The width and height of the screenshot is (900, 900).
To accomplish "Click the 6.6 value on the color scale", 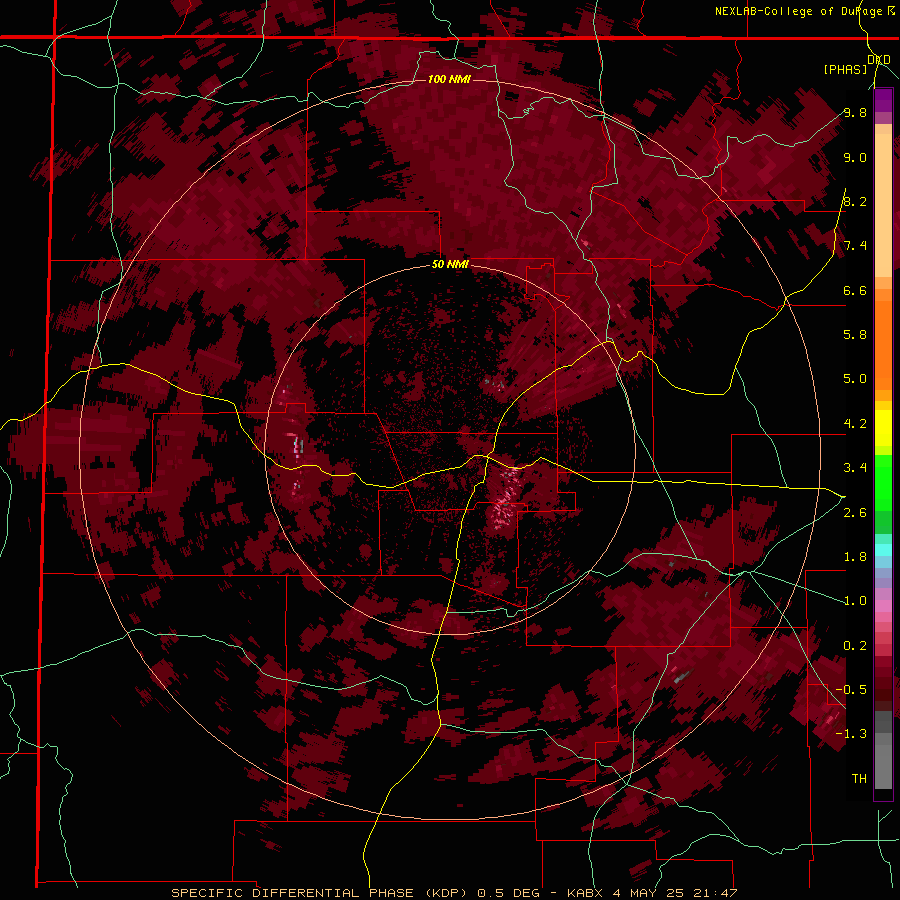I will pos(855,290).
